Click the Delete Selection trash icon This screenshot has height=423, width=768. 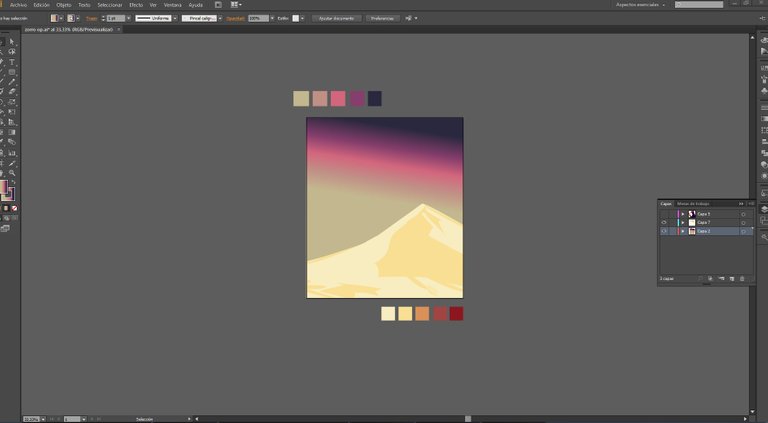(x=742, y=279)
